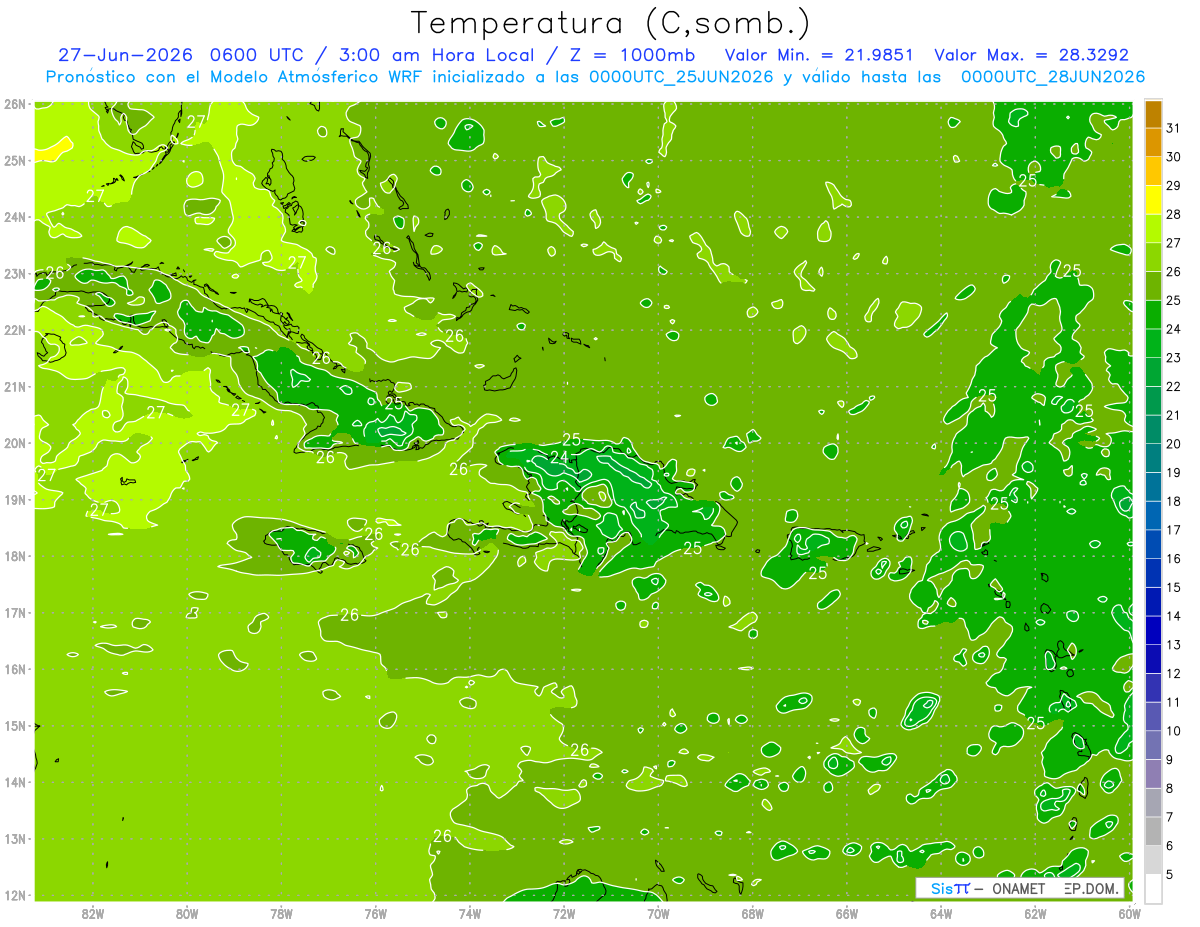Click the 'SisTT' logo in the credit box

(949, 888)
